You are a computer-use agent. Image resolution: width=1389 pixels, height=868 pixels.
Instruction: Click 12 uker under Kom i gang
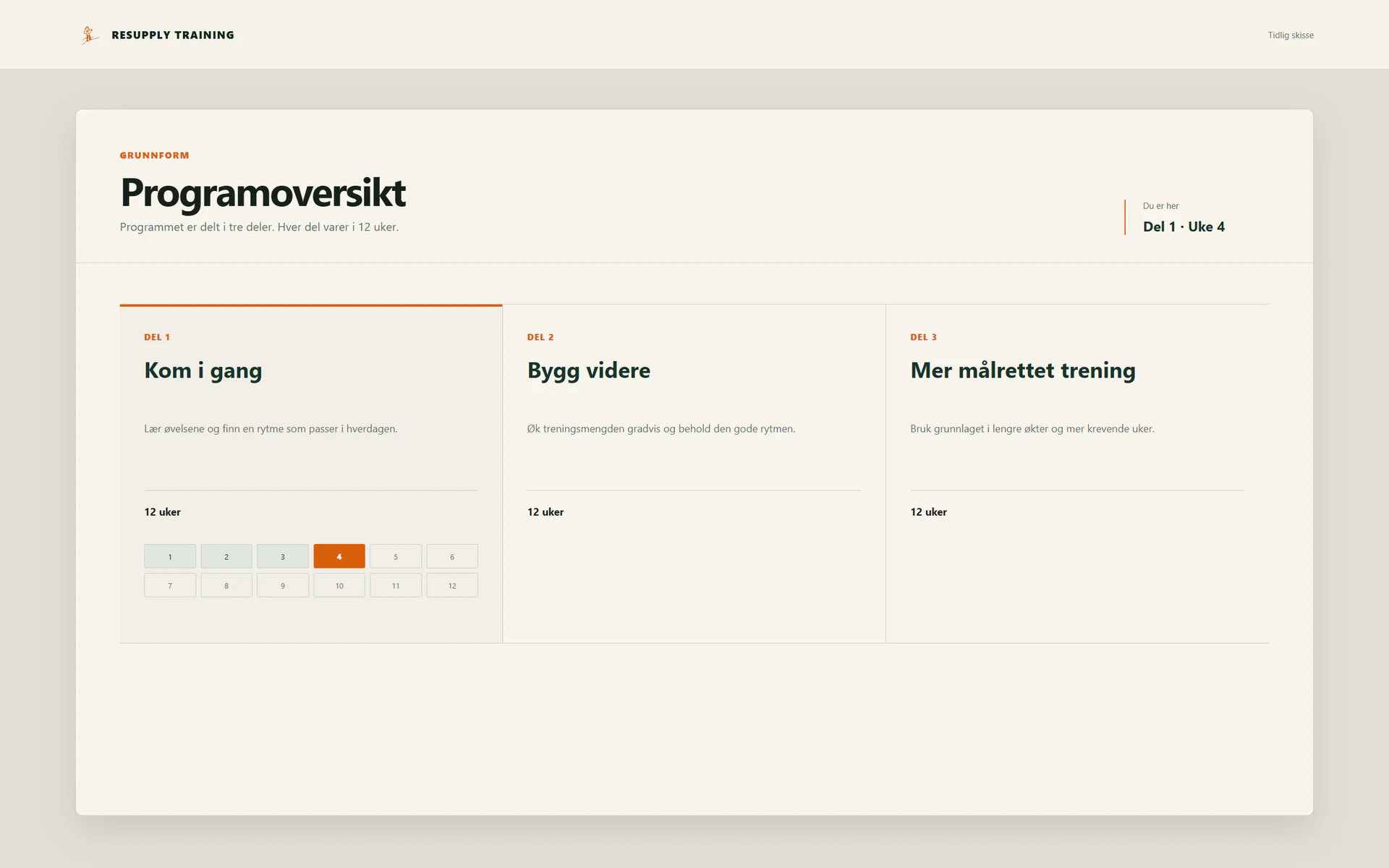pos(162,512)
